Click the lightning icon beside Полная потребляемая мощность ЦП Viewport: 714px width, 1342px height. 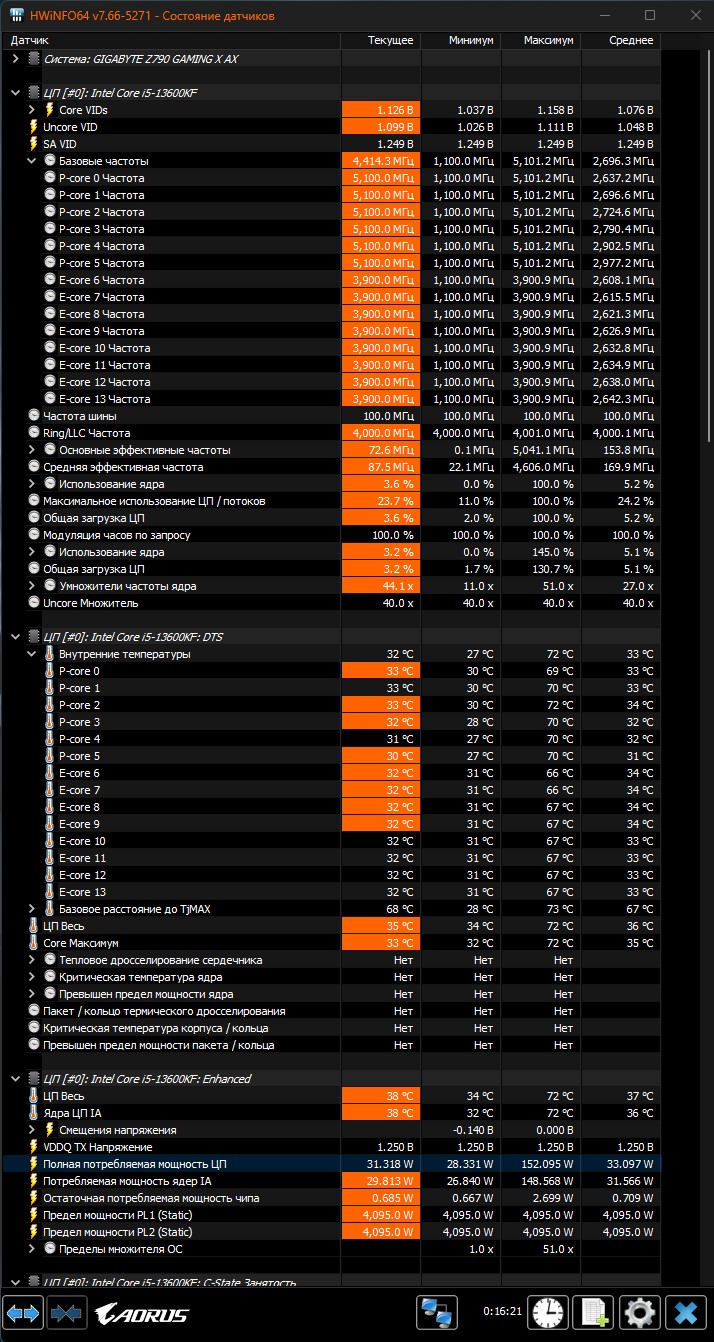(x=34, y=1164)
